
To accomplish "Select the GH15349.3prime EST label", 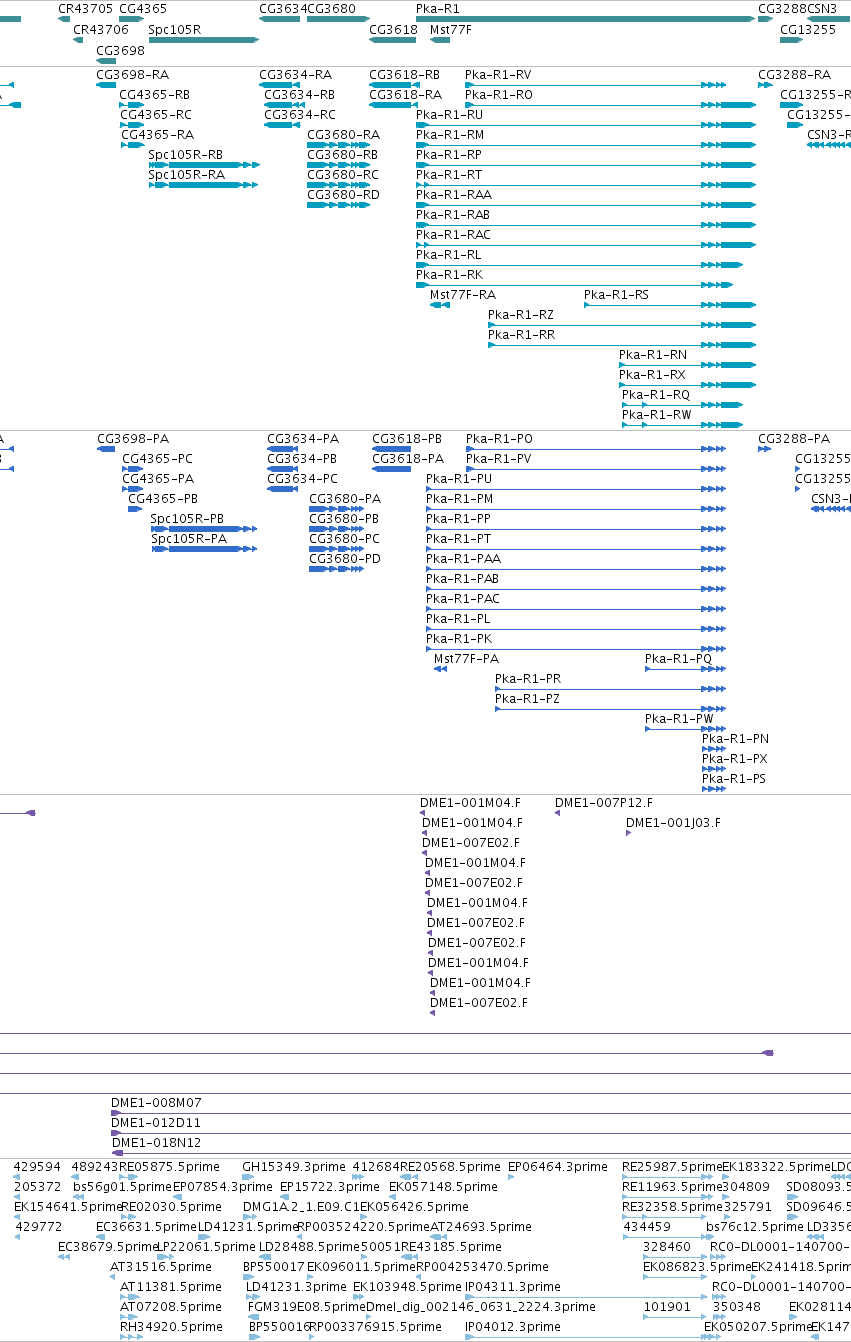I will [x=294, y=1166].
